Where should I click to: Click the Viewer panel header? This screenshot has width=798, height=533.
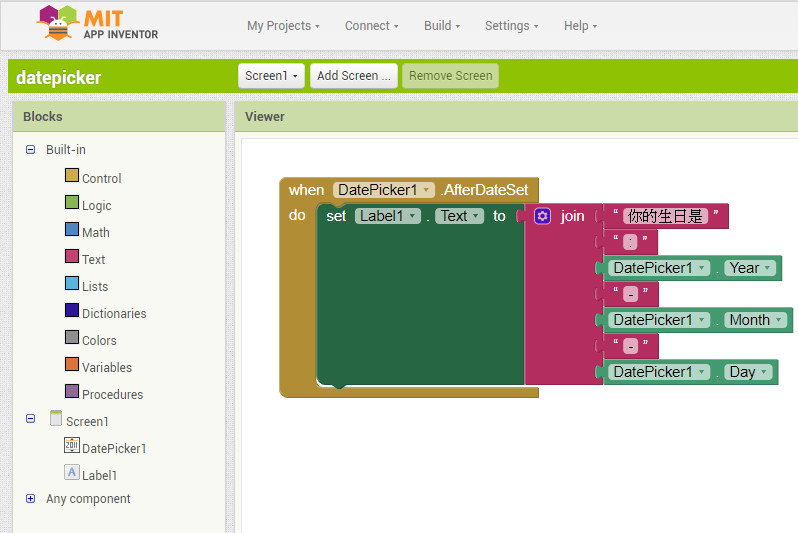516,117
